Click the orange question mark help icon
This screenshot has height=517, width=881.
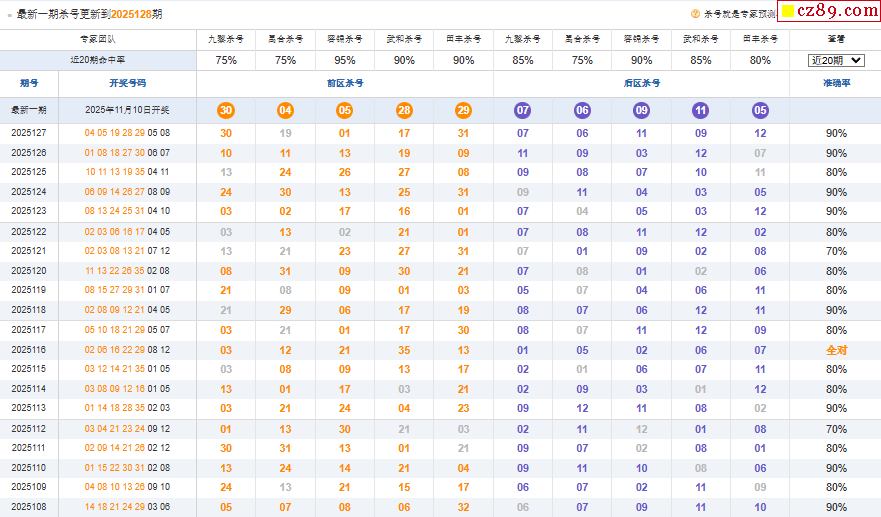pos(696,14)
